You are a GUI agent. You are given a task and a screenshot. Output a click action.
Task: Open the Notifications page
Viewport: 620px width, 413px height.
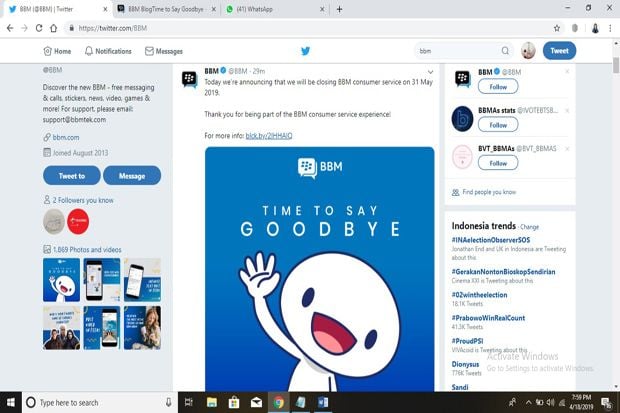(108, 51)
